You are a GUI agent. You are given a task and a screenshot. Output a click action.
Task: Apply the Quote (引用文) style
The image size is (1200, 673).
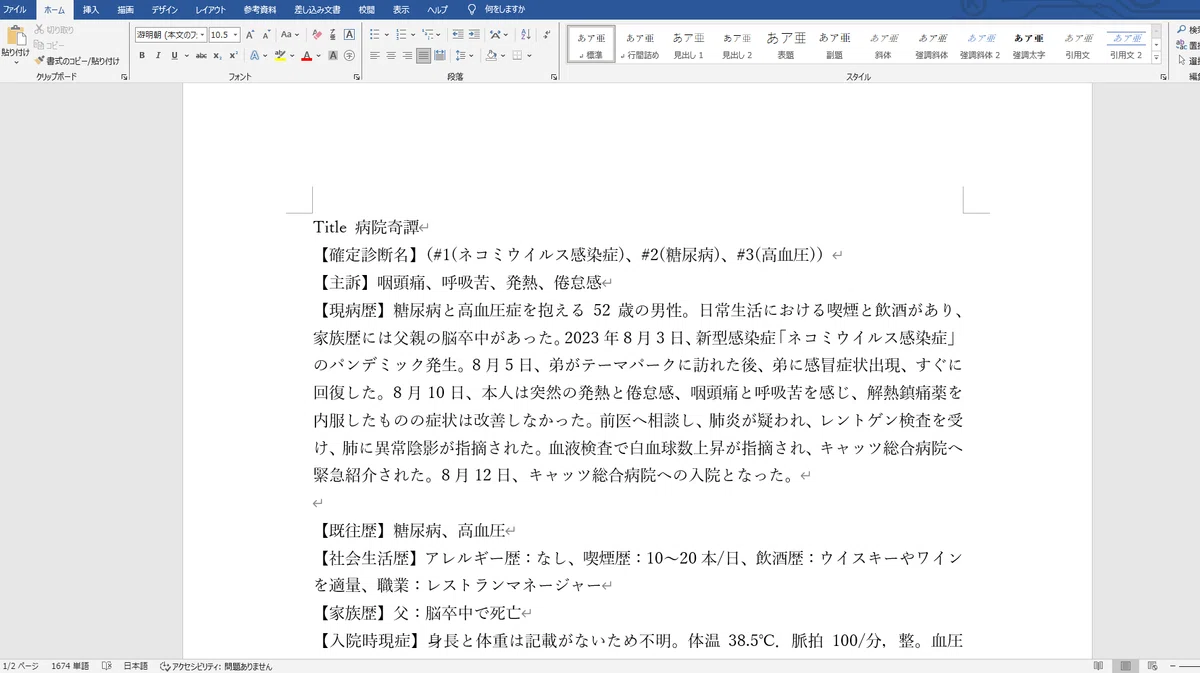coord(1076,44)
